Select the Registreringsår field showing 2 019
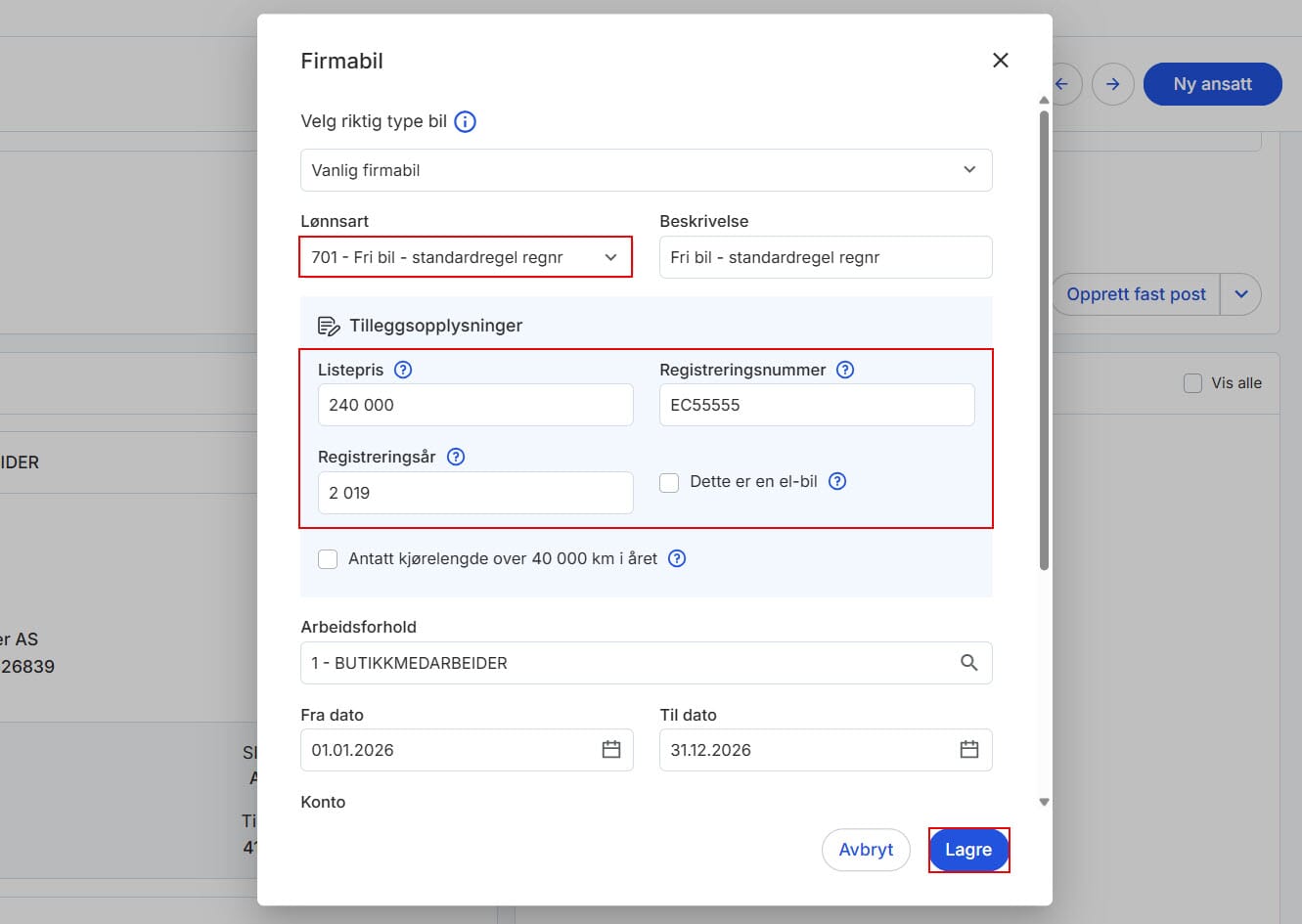This screenshot has width=1302, height=924. click(475, 493)
